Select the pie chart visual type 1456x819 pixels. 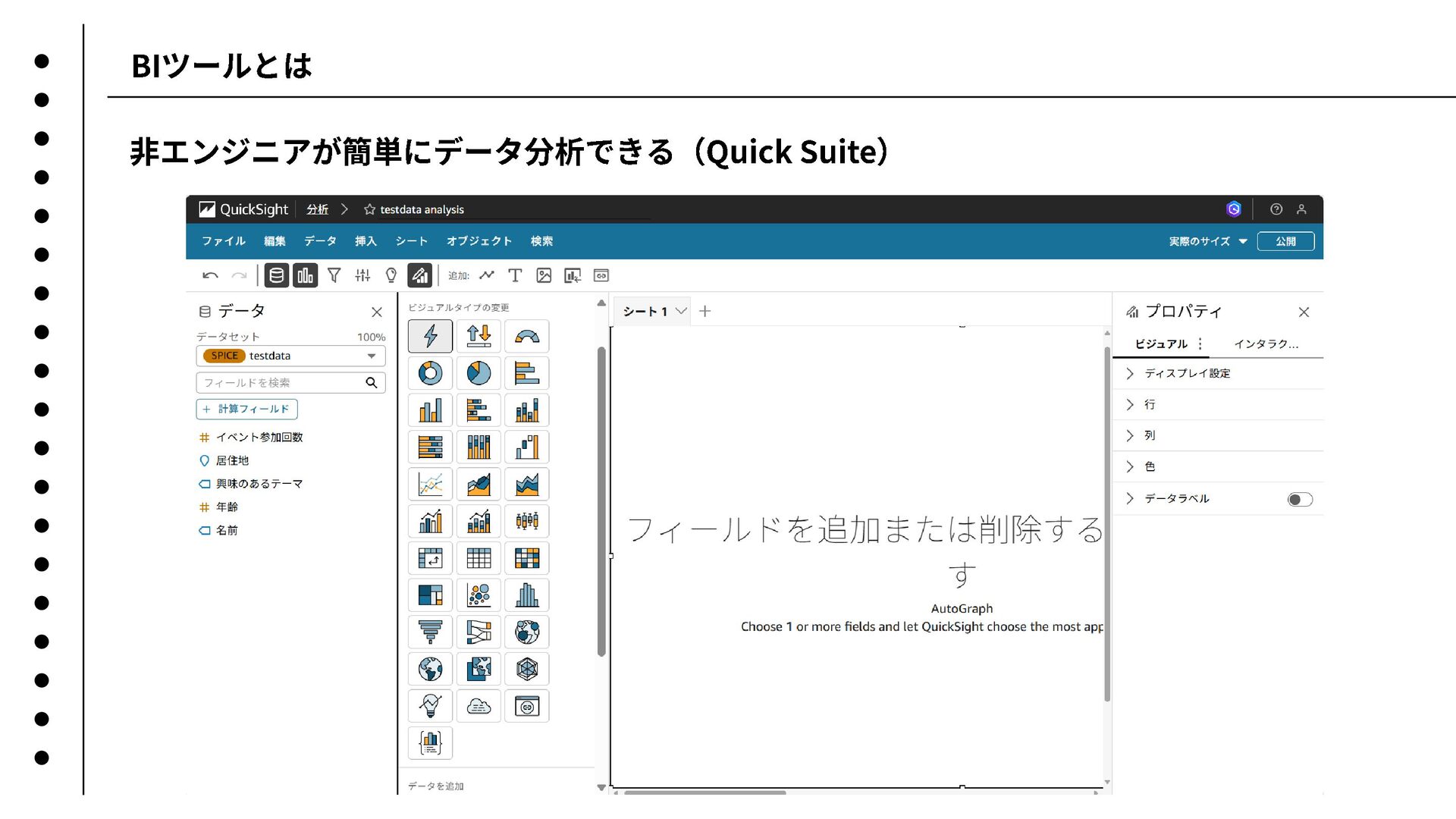pyautogui.click(x=479, y=373)
